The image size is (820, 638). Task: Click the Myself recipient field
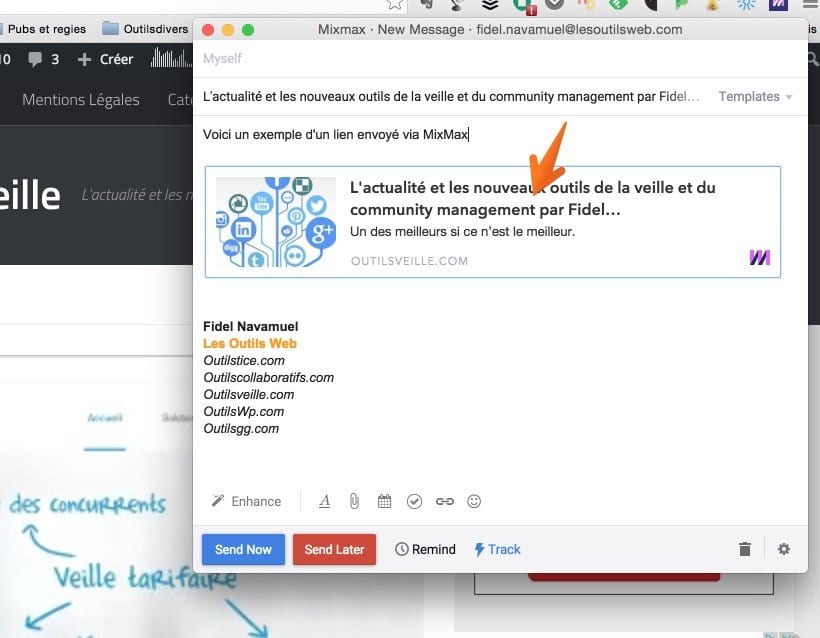500,59
